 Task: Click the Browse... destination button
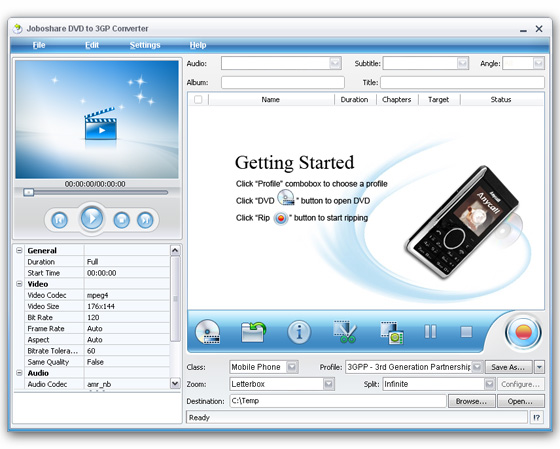471,401
